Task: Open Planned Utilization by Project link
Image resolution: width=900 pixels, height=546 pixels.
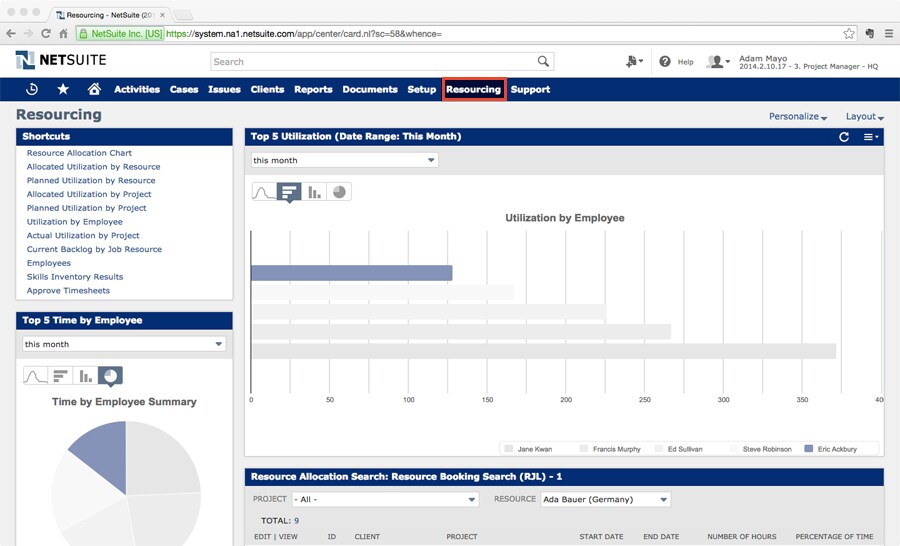Action: (x=86, y=208)
